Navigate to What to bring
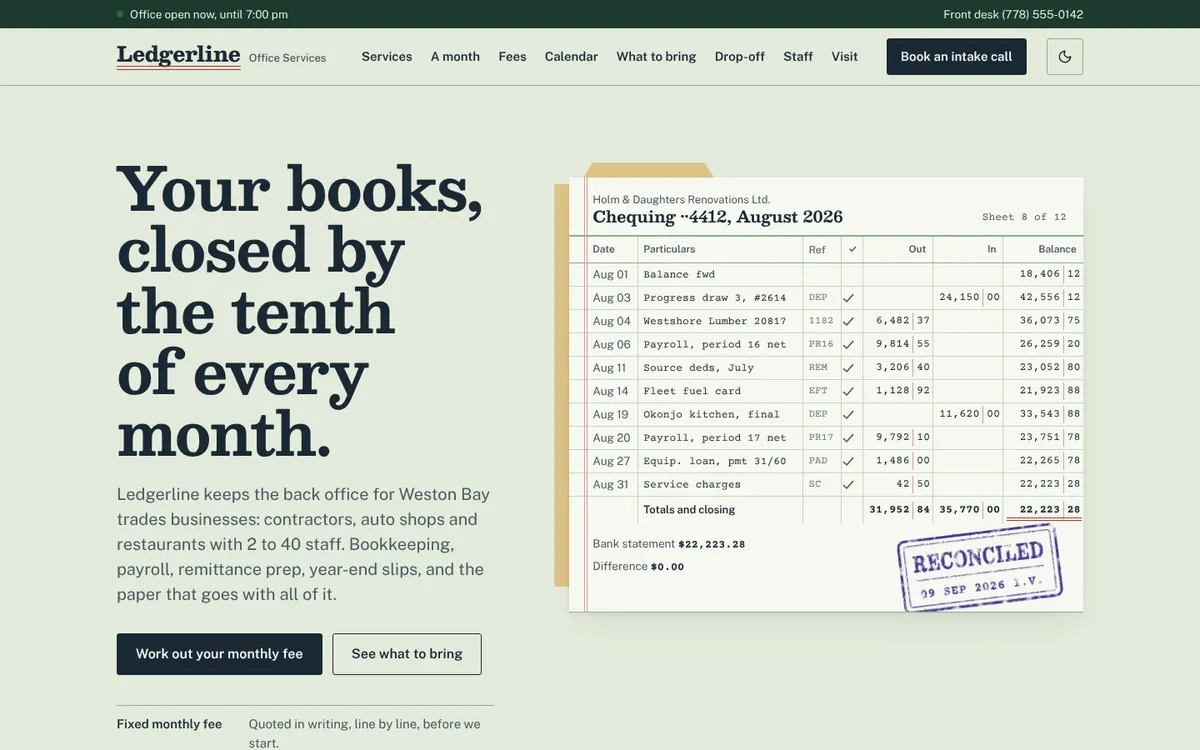 pyautogui.click(x=656, y=57)
